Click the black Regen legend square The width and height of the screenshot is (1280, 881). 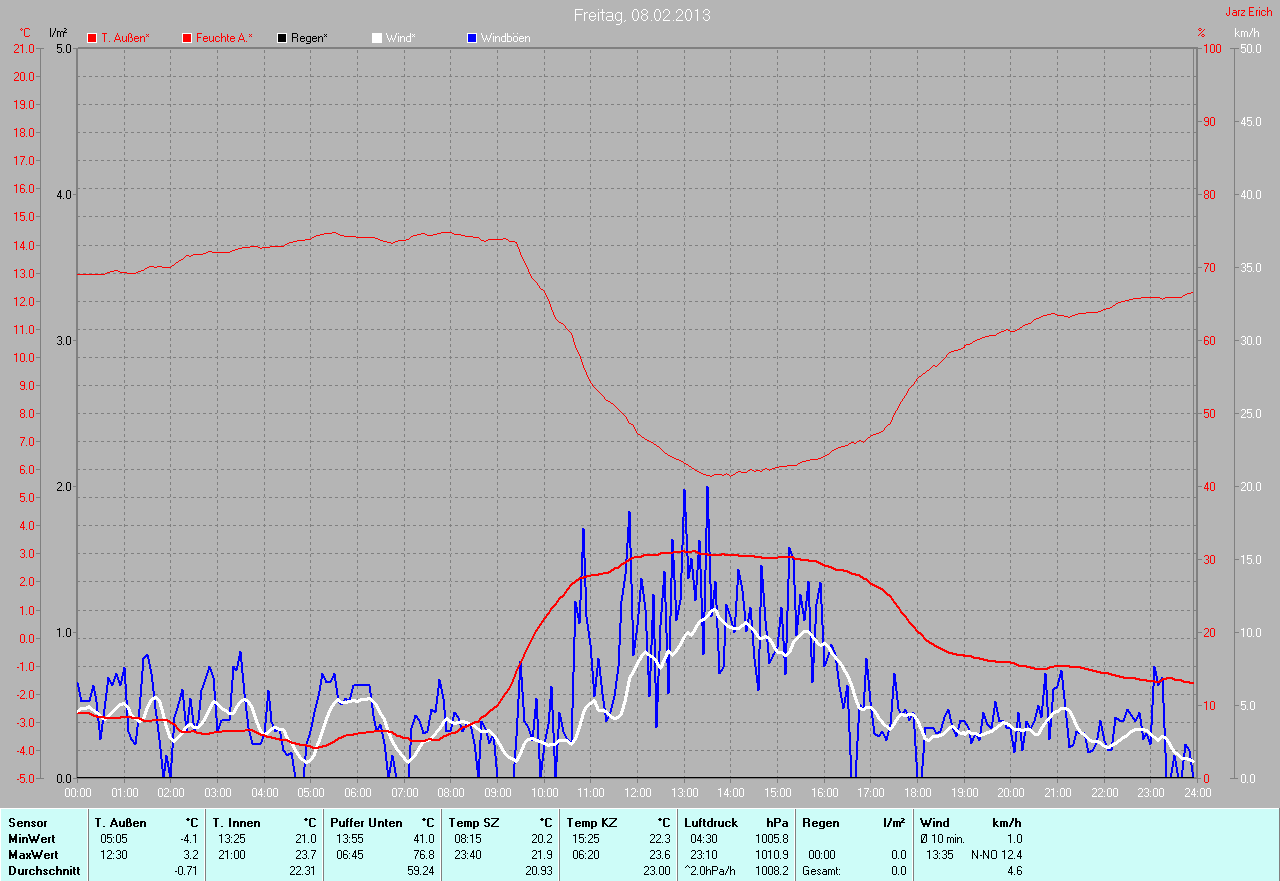pyautogui.click(x=282, y=38)
